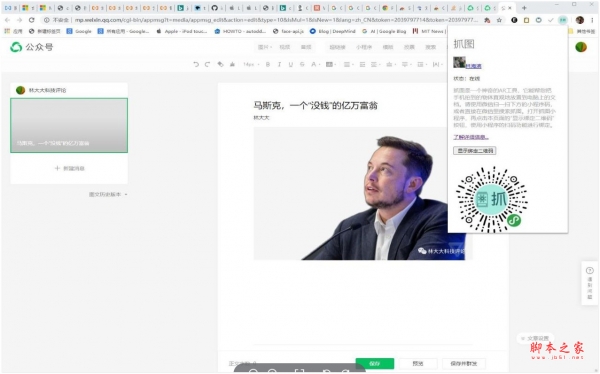Open the paragraph spacing-after dropdown
Viewport: 600px width, 374px height.
(x=406, y=64)
